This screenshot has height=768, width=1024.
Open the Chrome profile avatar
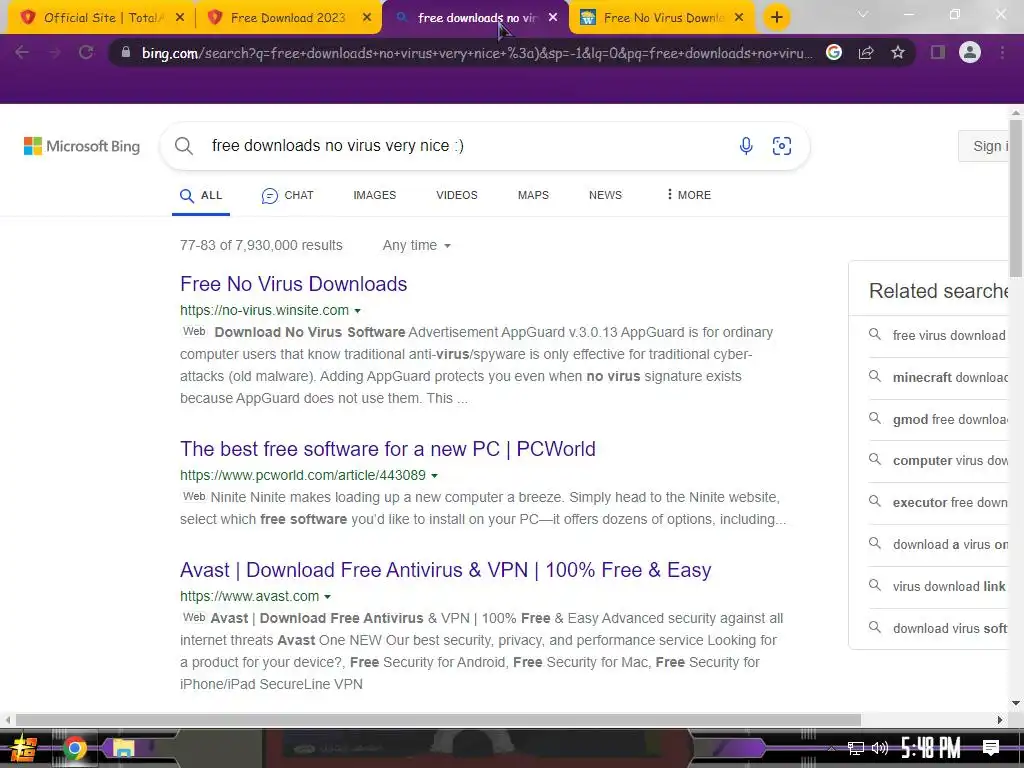click(x=970, y=52)
